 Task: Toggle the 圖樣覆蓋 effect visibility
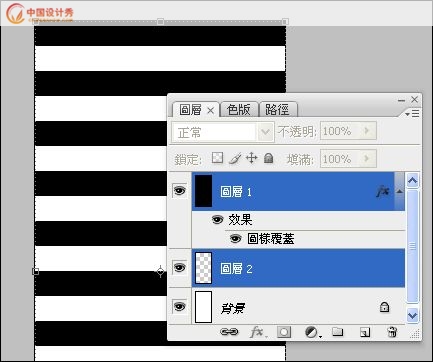click(236, 239)
